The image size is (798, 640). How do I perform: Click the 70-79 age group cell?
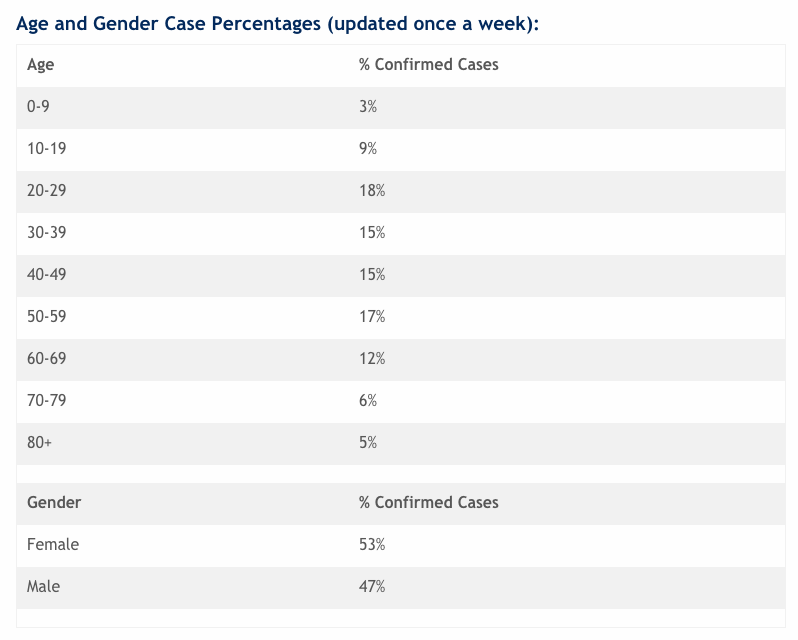pos(47,401)
